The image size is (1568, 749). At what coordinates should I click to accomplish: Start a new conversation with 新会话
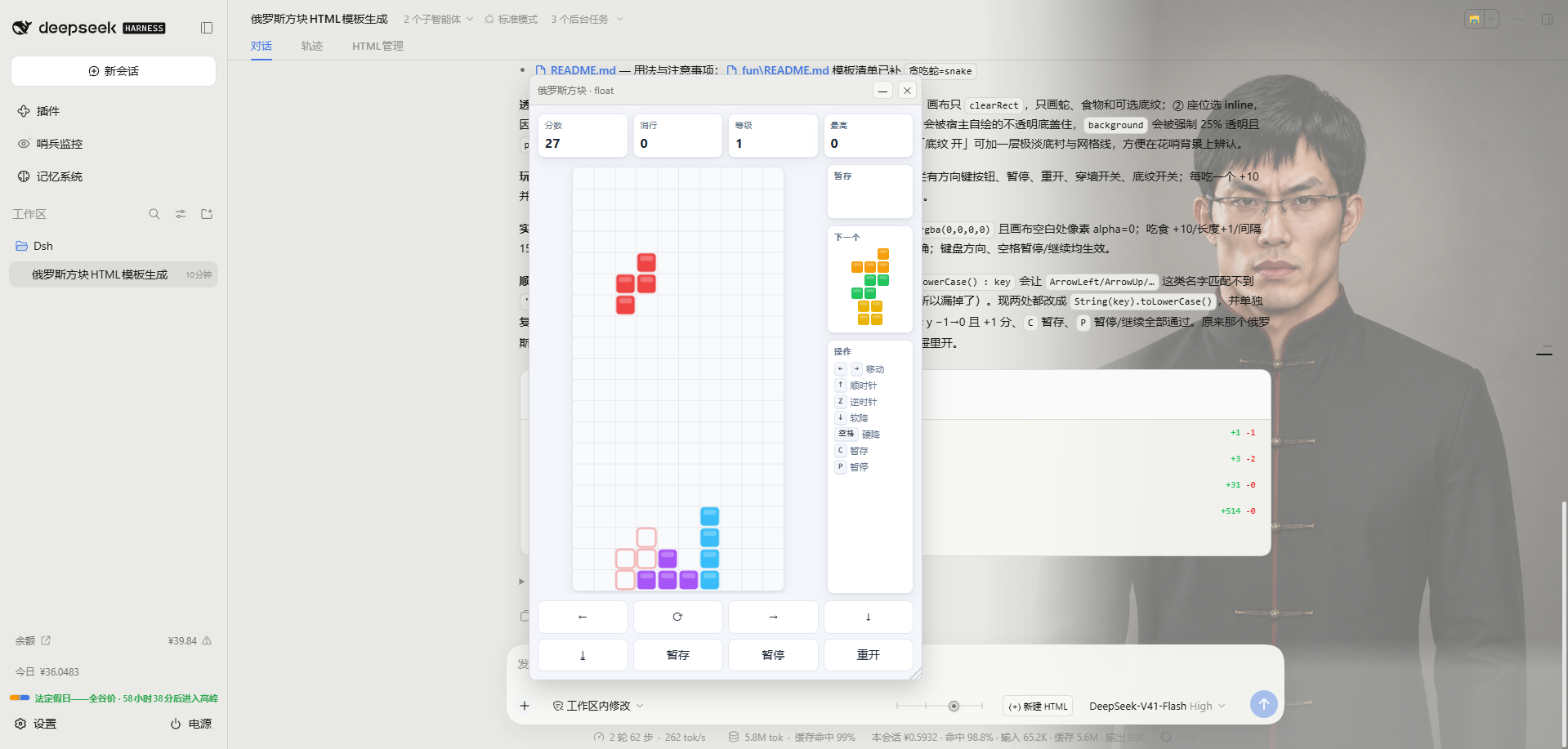click(114, 71)
